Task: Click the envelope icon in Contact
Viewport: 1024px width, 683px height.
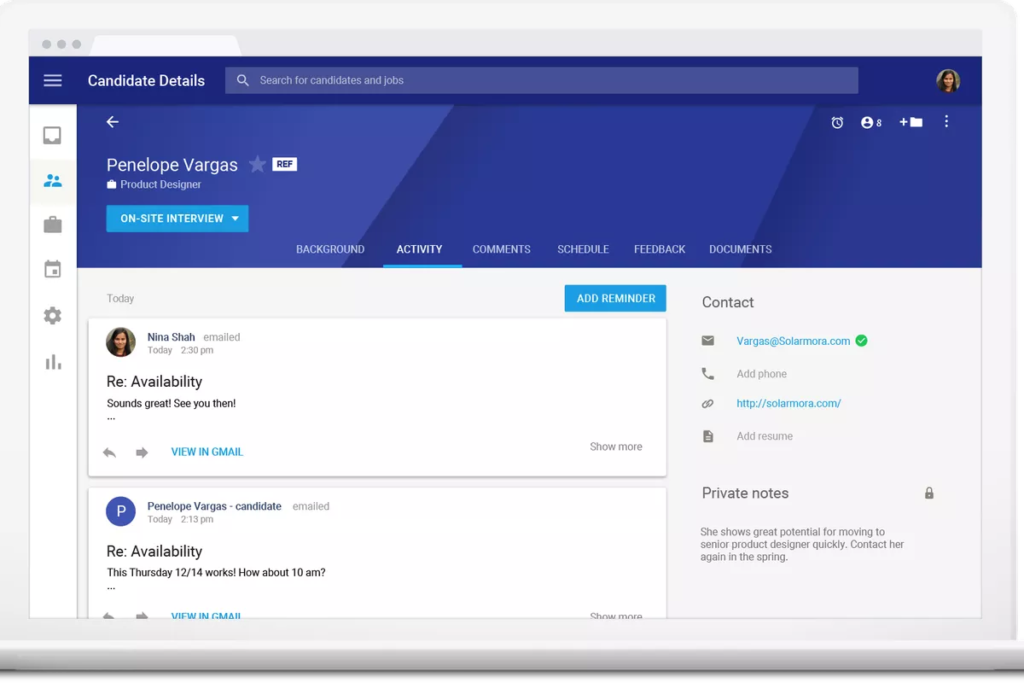Action: click(708, 340)
